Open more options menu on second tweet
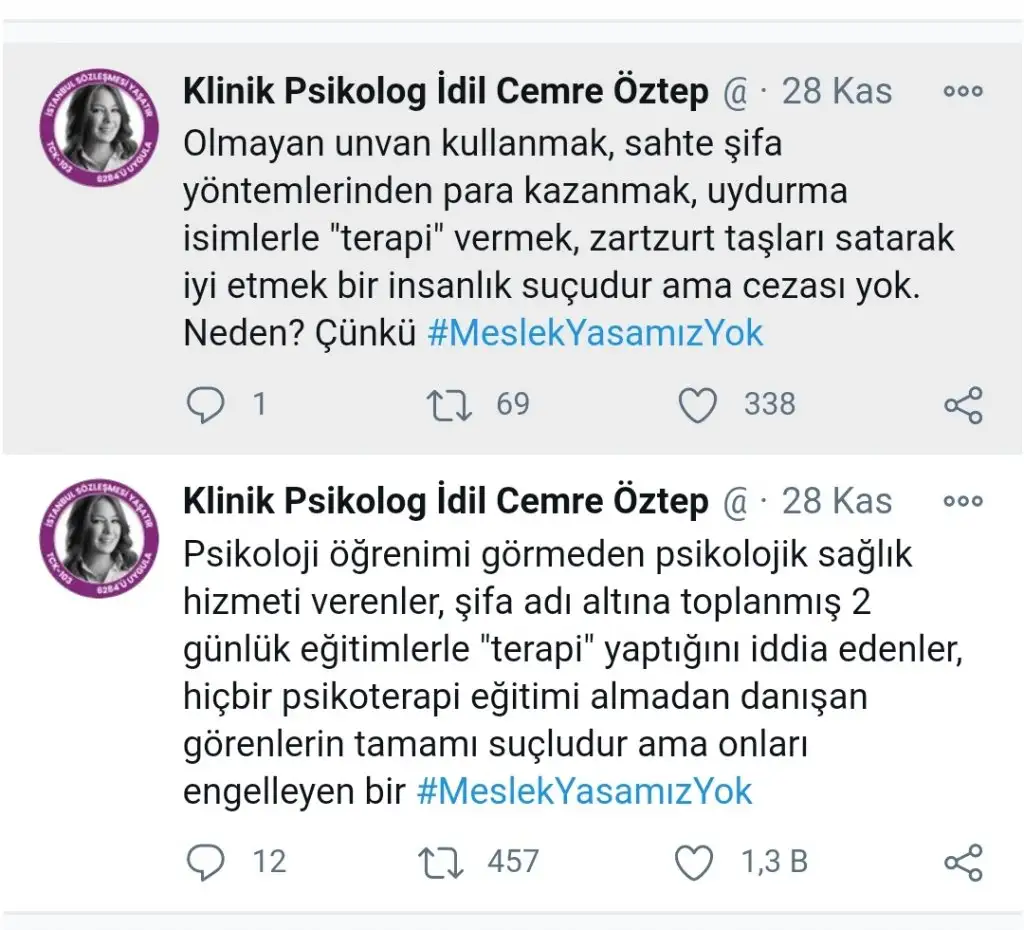Screen dimensions: 1024x930 963,501
